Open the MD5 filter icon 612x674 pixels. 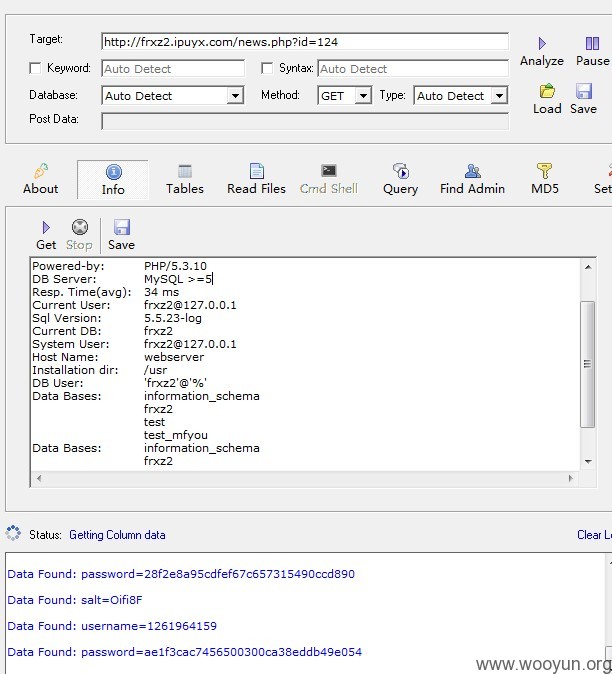[x=544, y=171]
